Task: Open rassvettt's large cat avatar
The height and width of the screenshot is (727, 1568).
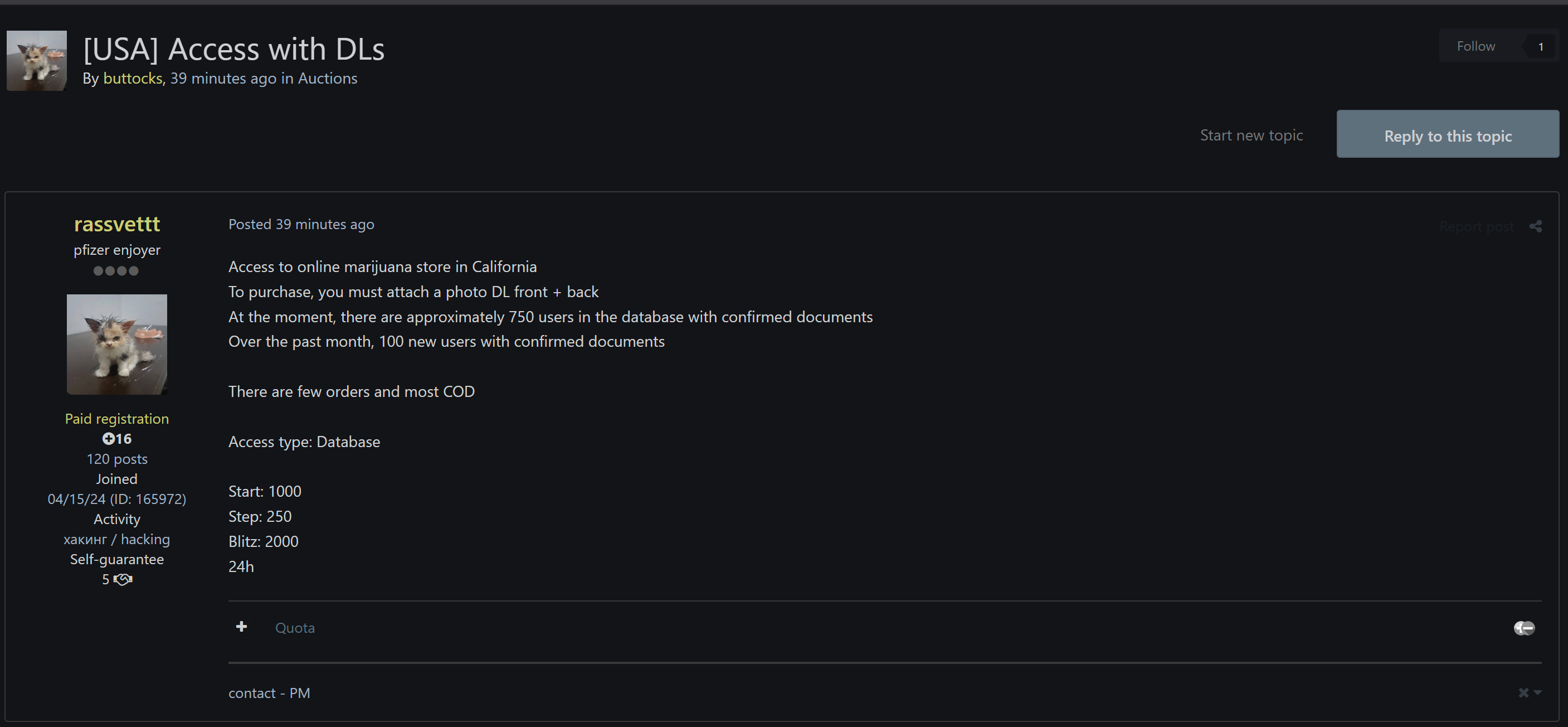Action: (x=117, y=344)
